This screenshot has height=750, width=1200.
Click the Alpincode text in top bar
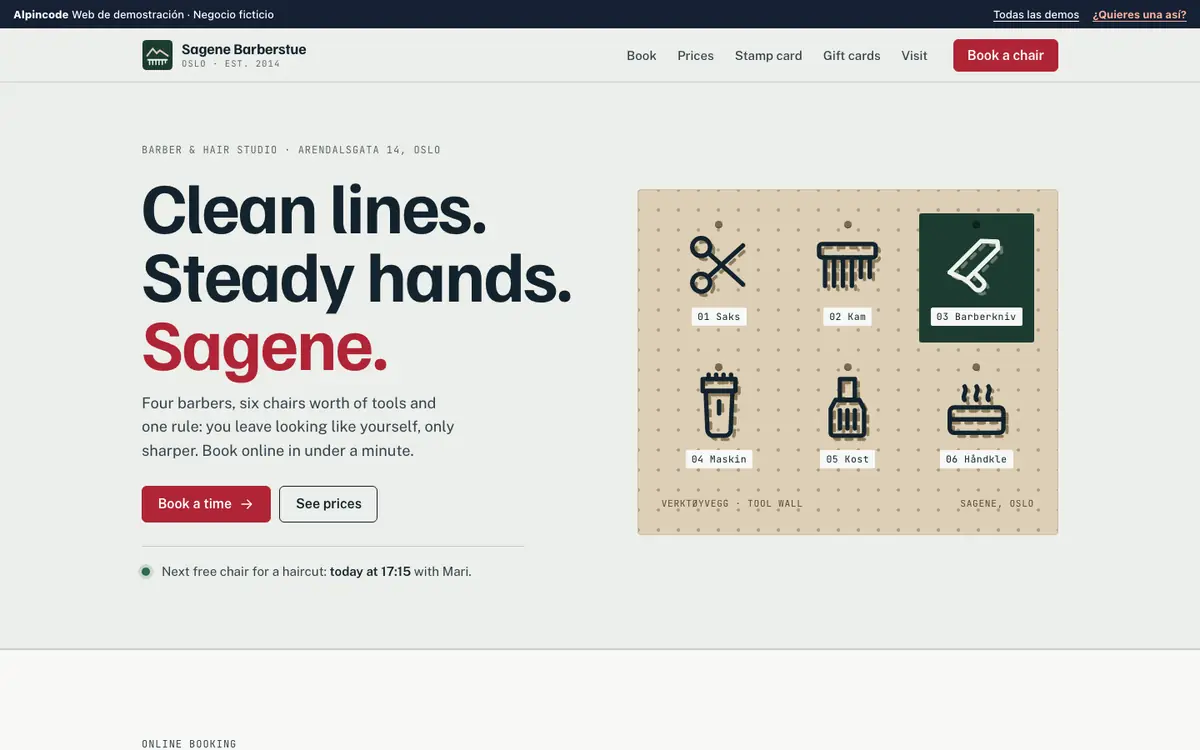41,15
